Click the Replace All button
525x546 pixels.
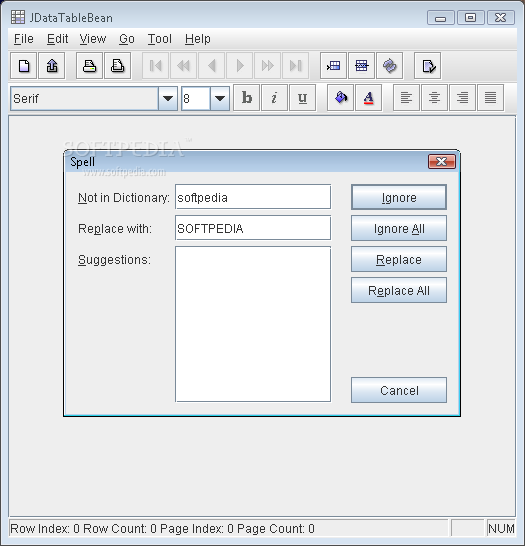tap(399, 290)
